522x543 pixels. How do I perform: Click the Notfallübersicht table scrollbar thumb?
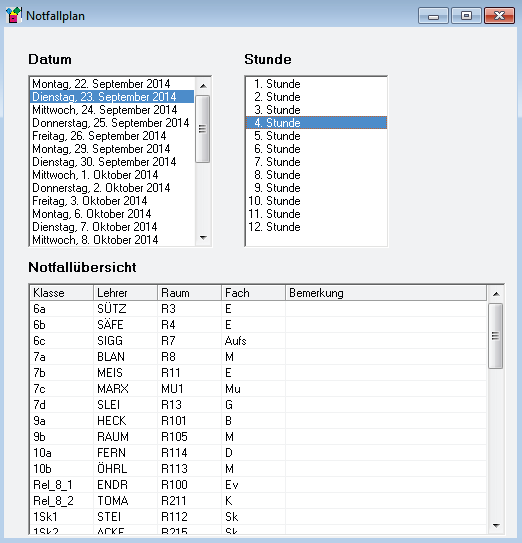coord(495,336)
